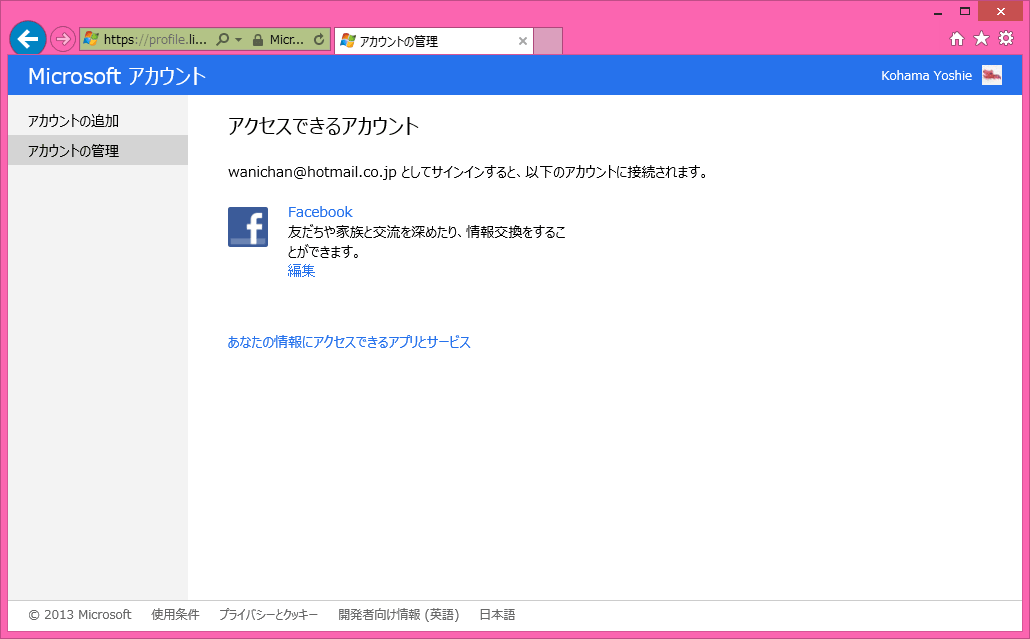The height and width of the screenshot is (639, 1030).
Task: Click the site favicon in address bar
Action: point(91,39)
